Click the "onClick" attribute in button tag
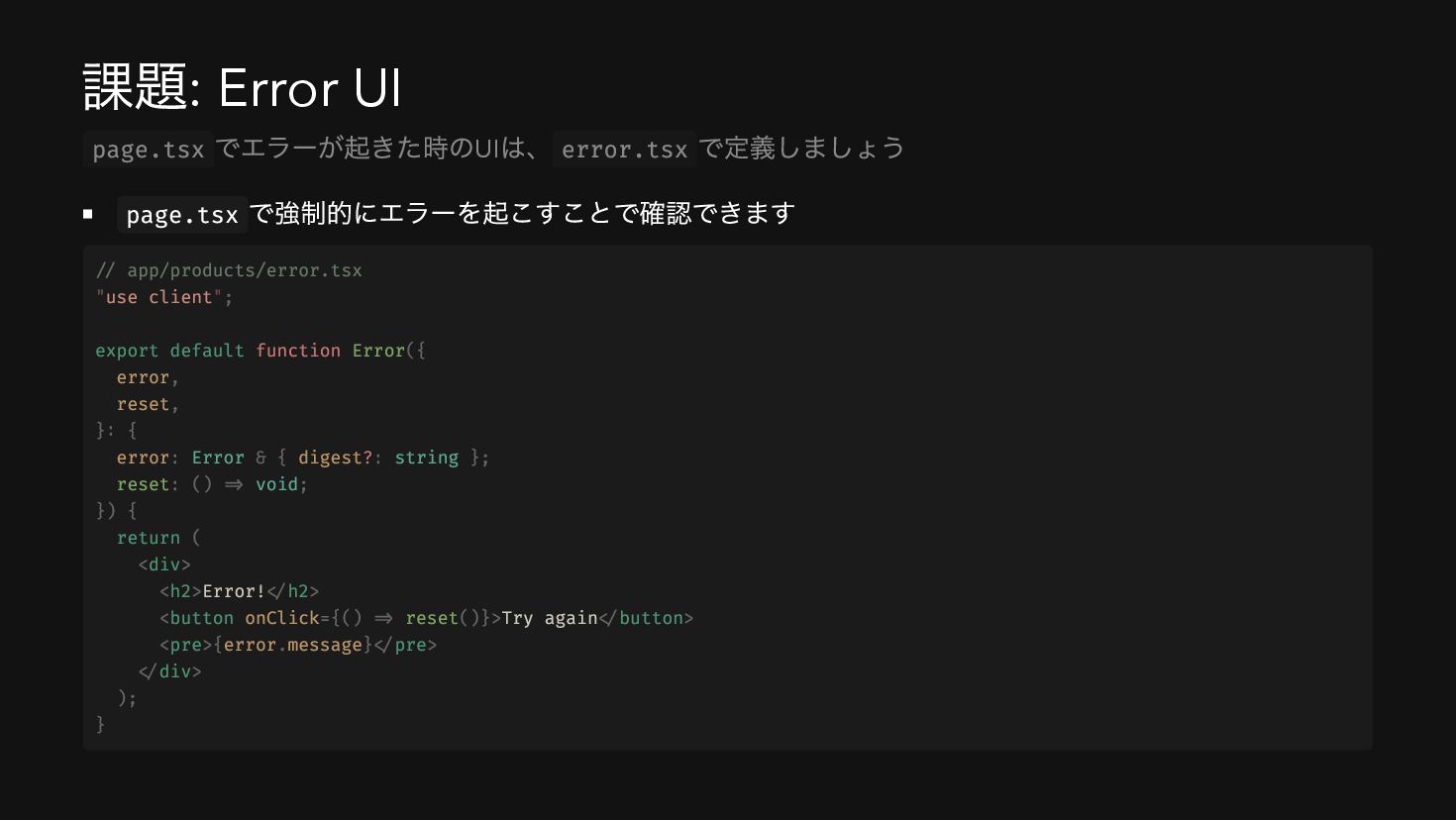1456x820 pixels. (282, 618)
